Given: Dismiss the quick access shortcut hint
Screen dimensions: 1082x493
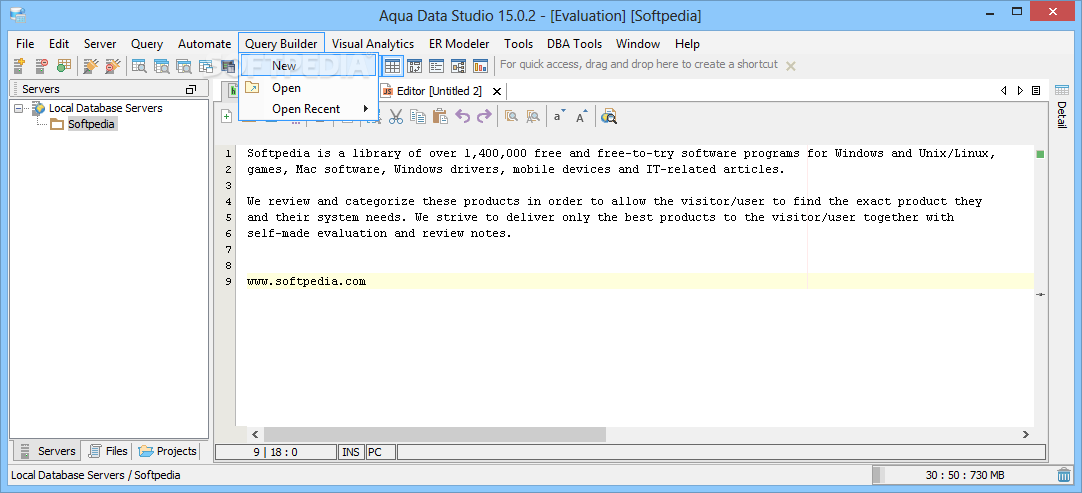Looking at the screenshot, I should pos(791,66).
